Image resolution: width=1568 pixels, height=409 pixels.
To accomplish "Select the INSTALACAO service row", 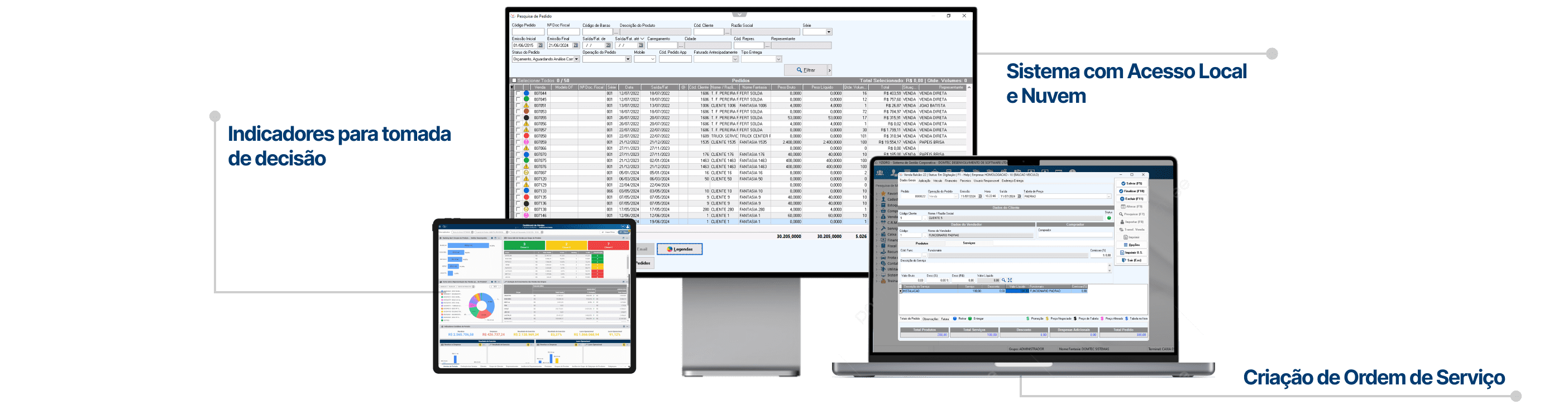I will (x=993, y=291).
